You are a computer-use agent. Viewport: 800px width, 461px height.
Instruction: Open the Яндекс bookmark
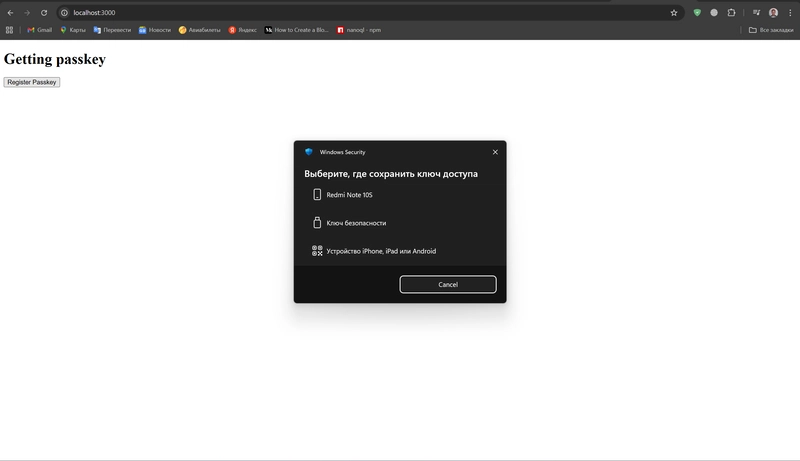(x=242, y=30)
